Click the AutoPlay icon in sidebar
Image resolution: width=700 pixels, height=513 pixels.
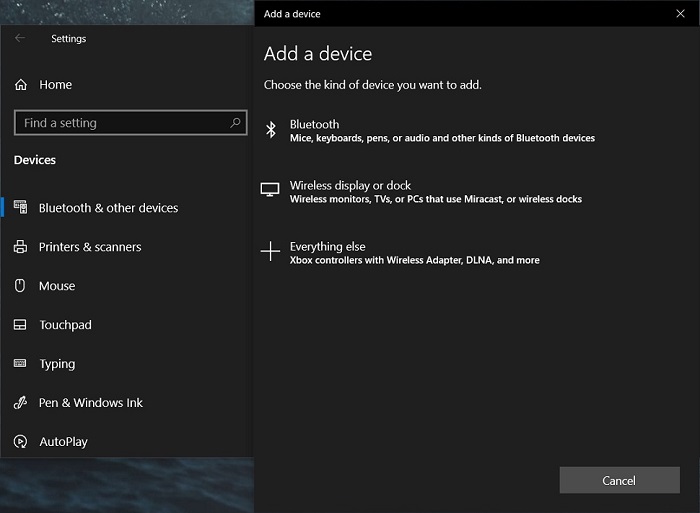tap(20, 442)
